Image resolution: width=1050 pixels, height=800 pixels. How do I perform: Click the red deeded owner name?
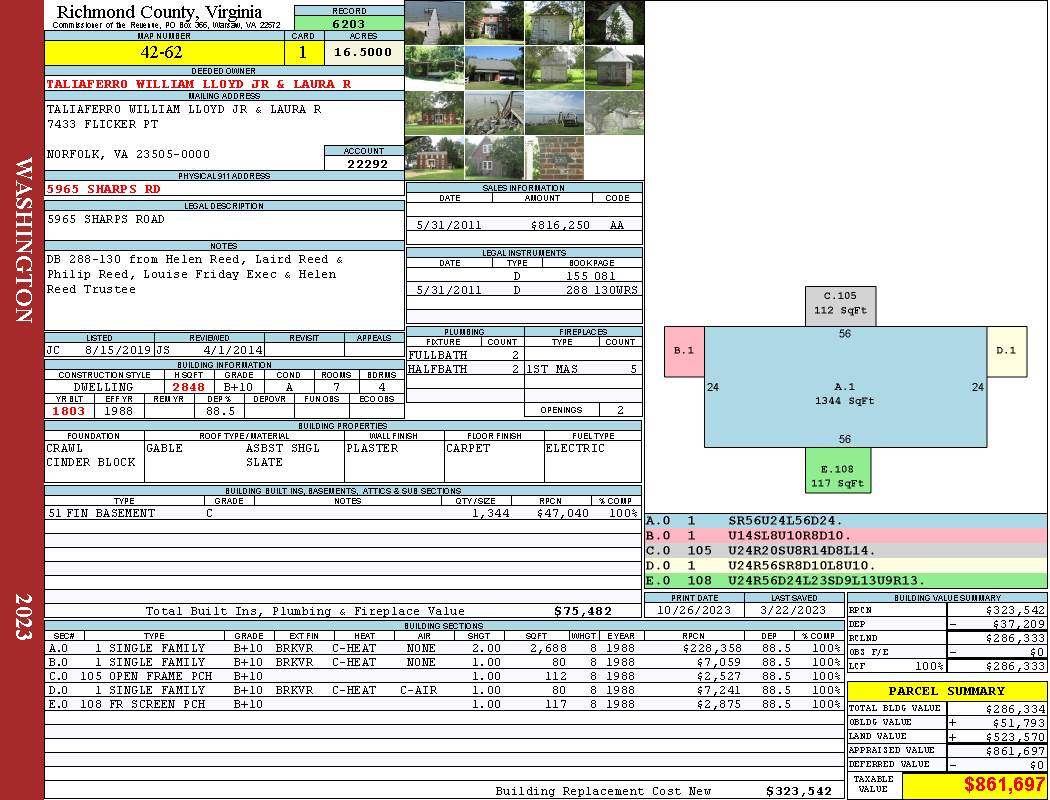pyautogui.click(x=199, y=84)
